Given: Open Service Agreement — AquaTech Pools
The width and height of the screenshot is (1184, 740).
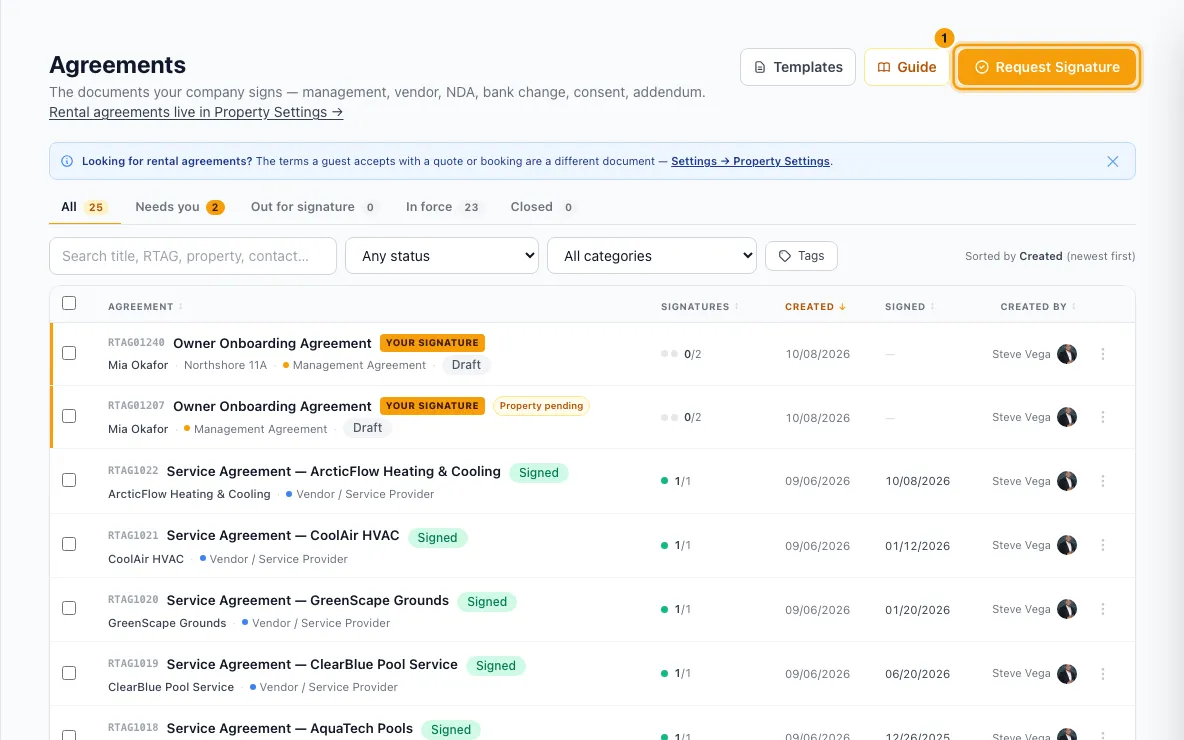Looking at the screenshot, I should [x=290, y=729].
